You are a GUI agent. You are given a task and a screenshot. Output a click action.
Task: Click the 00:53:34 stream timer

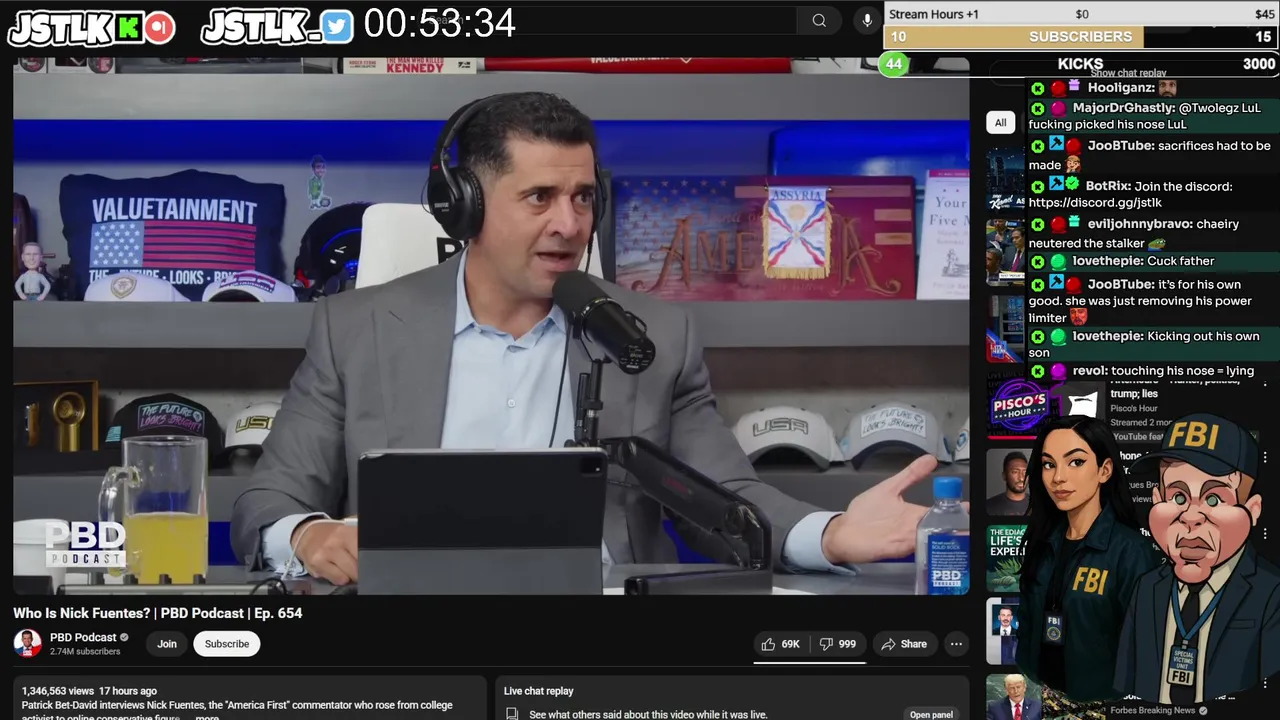[x=439, y=23]
